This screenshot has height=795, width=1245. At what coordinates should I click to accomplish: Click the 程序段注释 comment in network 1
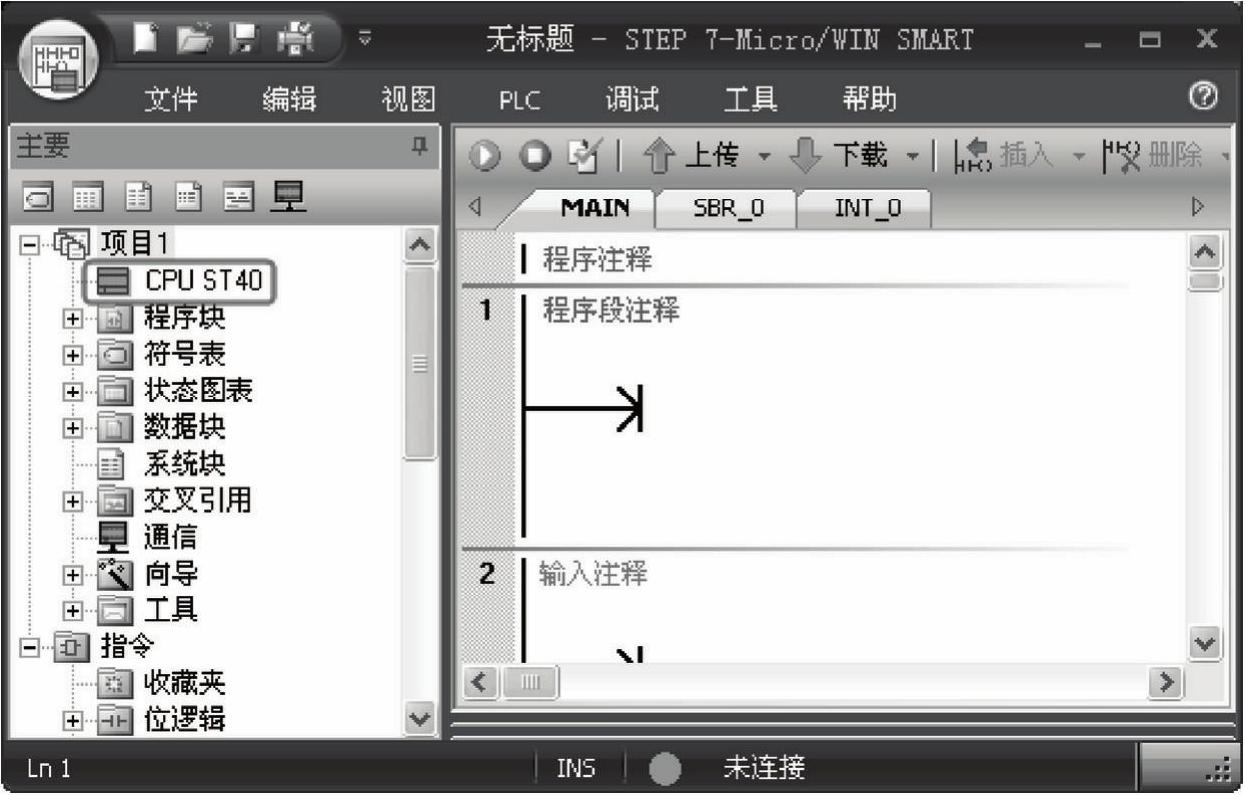610,311
